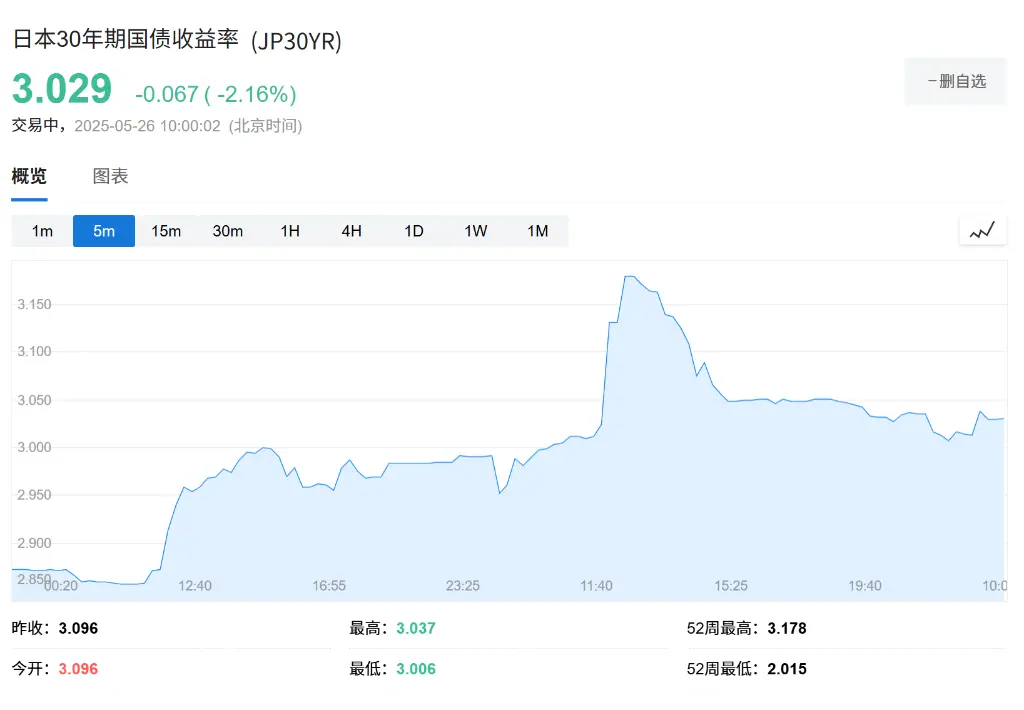1024x710 pixels.
Task: Switch to the 图表 tab
Action: pyautogui.click(x=110, y=177)
